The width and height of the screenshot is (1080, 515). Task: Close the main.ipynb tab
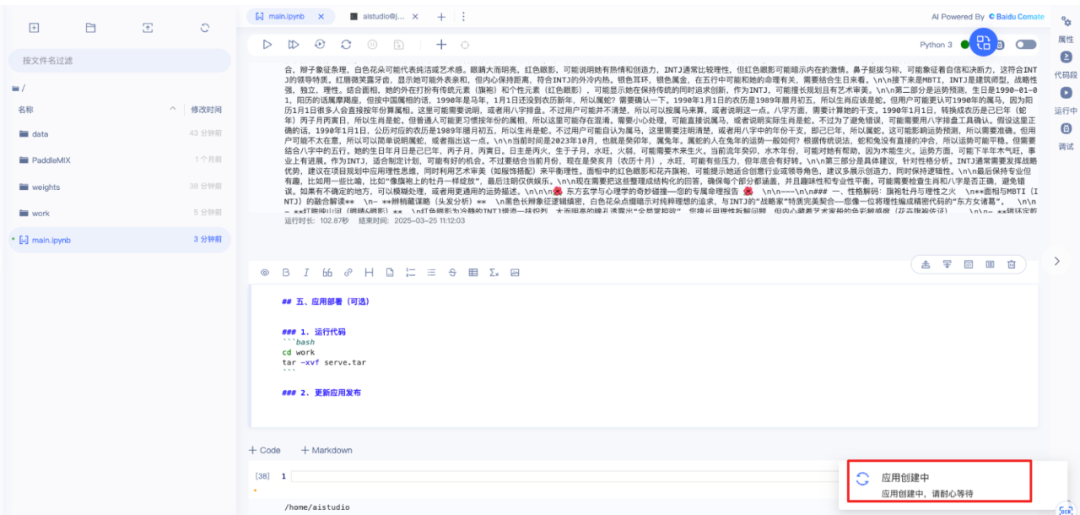click(321, 17)
